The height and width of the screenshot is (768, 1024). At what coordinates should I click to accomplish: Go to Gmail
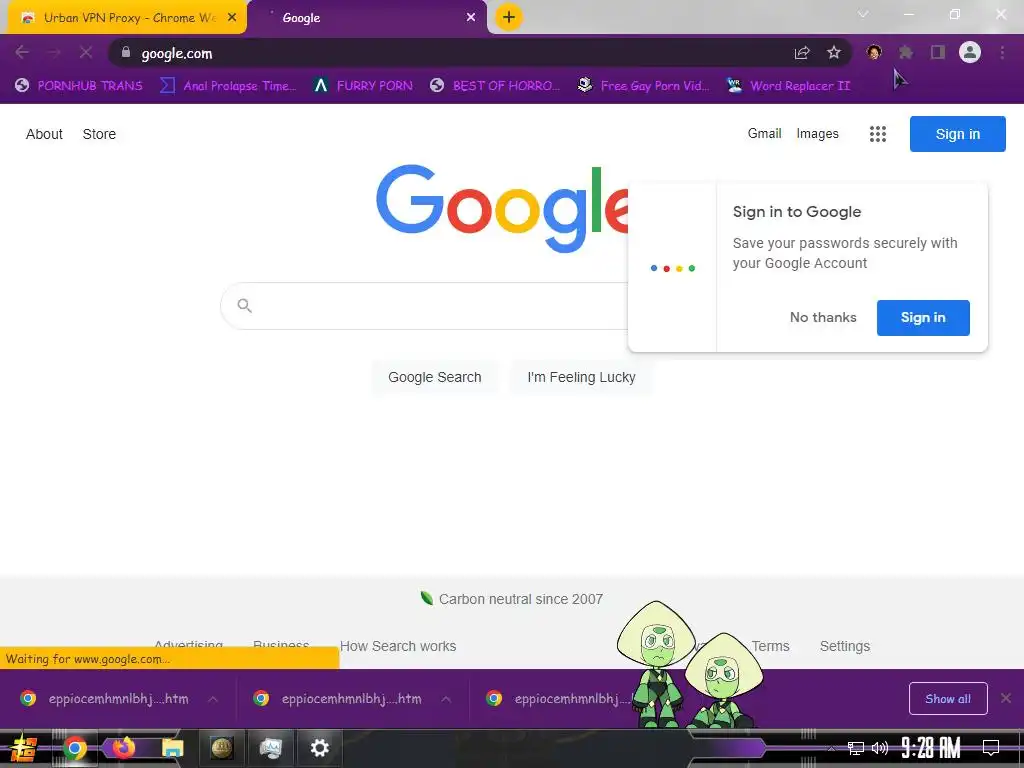click(x=764, y=133)
